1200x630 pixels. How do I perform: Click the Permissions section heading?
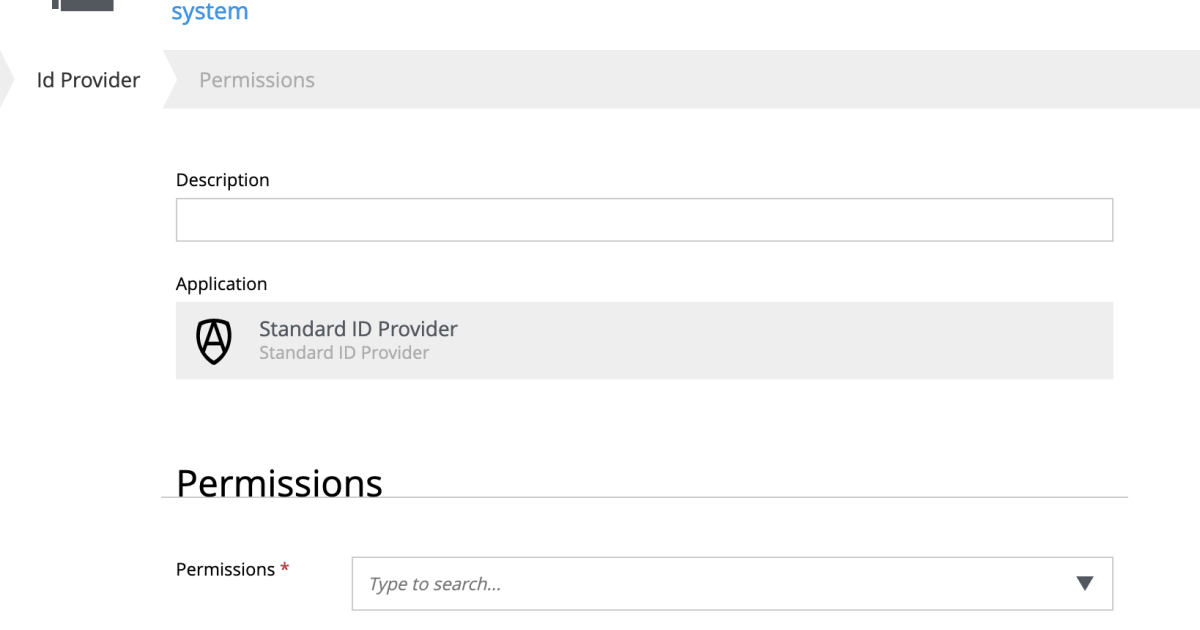tap(279, 483)
